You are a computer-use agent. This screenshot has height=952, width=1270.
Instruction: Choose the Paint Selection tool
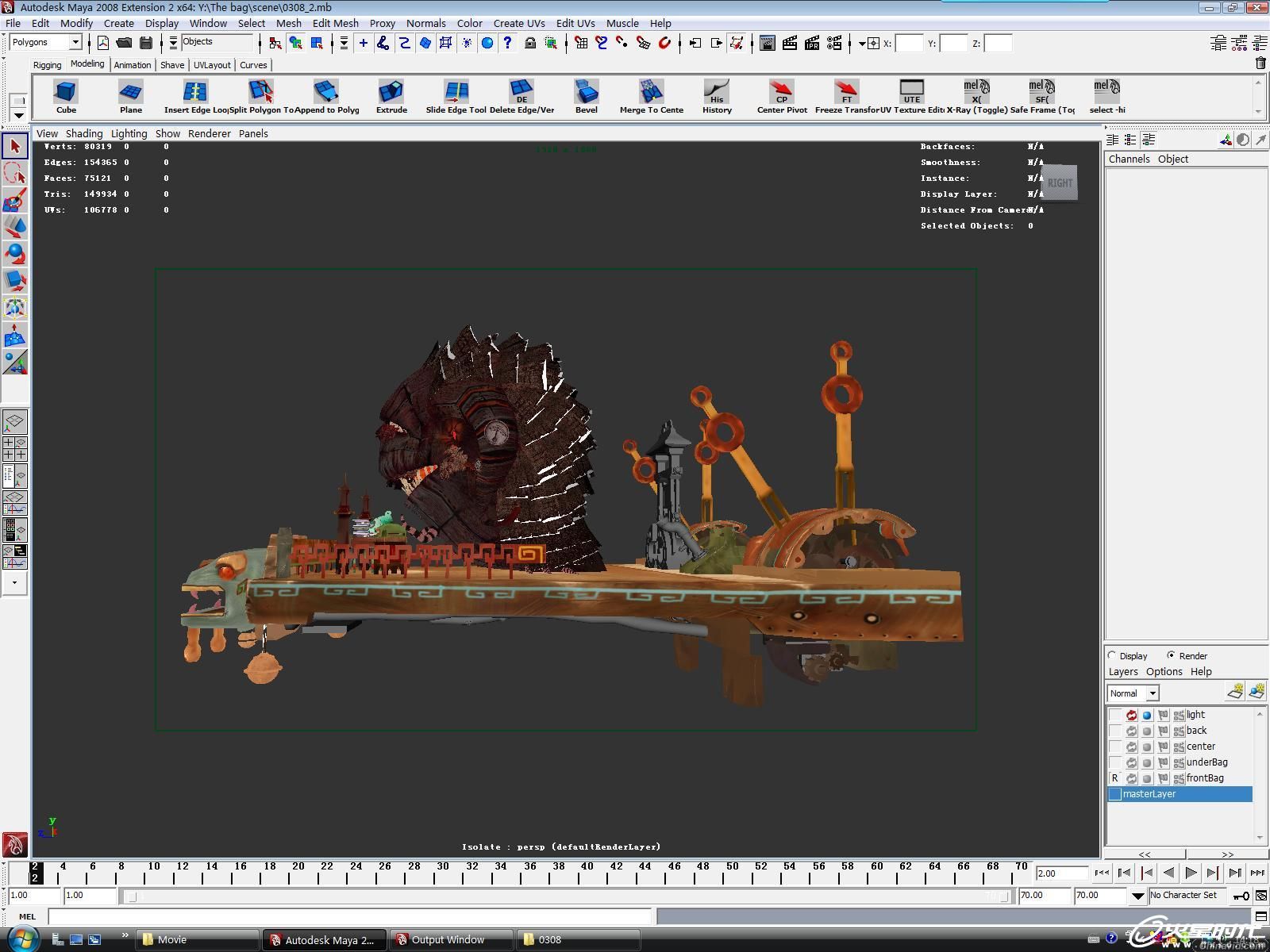tap(15, 200)
